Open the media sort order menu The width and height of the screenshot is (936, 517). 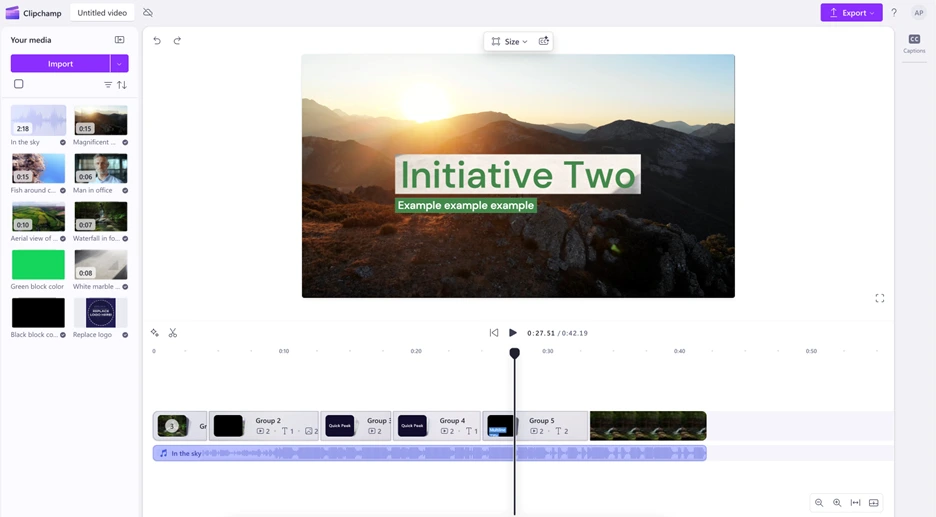pos(122,85)
